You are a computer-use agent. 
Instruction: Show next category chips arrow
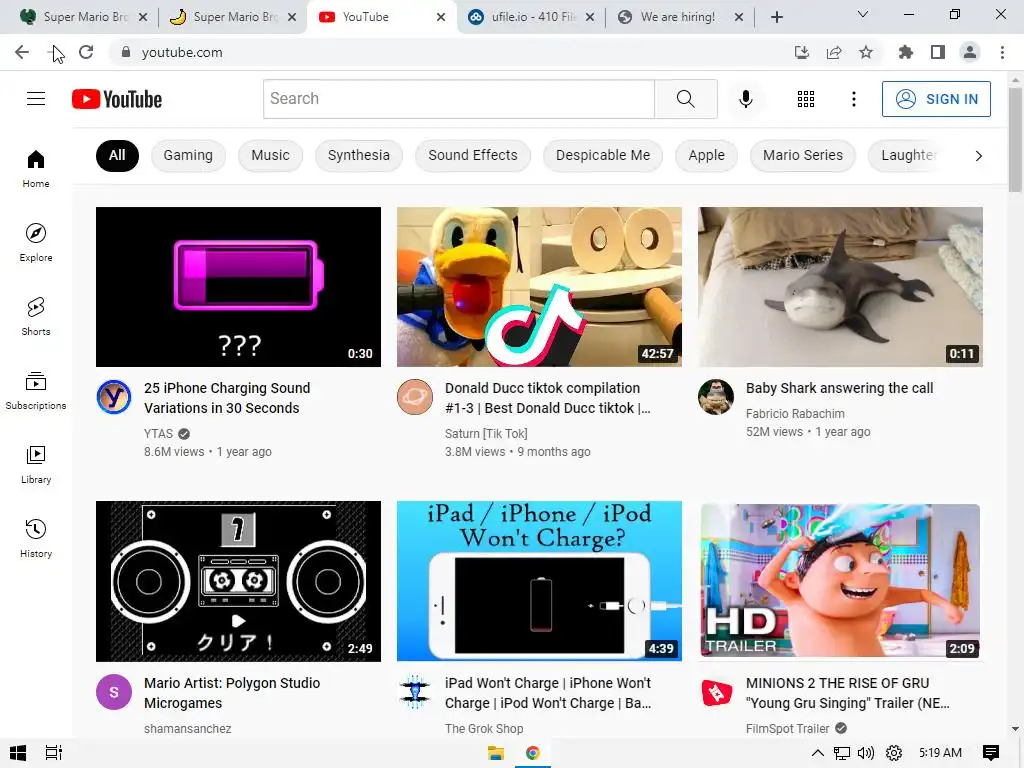(978, 155)
